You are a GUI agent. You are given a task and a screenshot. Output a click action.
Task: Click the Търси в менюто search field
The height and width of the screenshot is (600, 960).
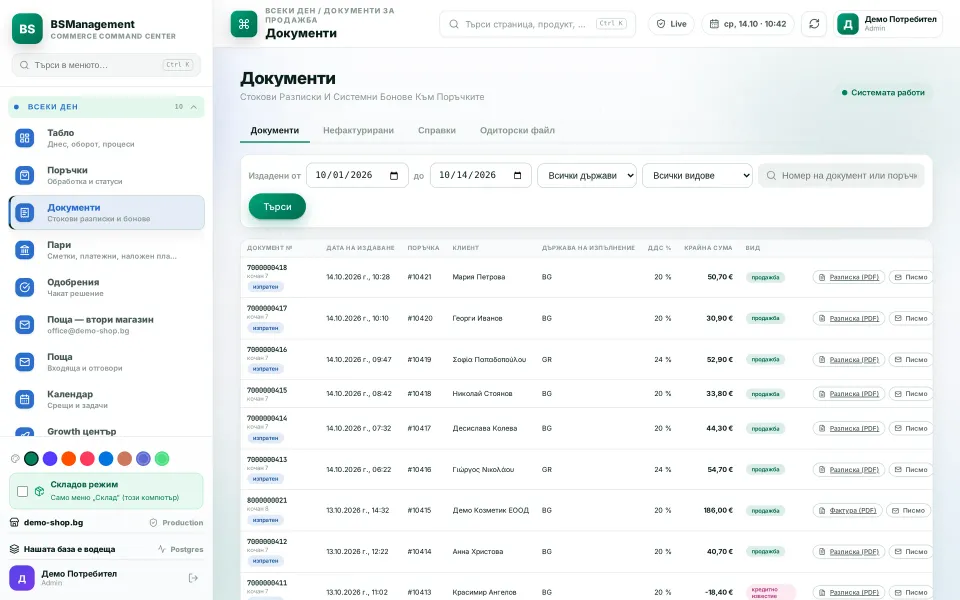[x=106, y=65]
